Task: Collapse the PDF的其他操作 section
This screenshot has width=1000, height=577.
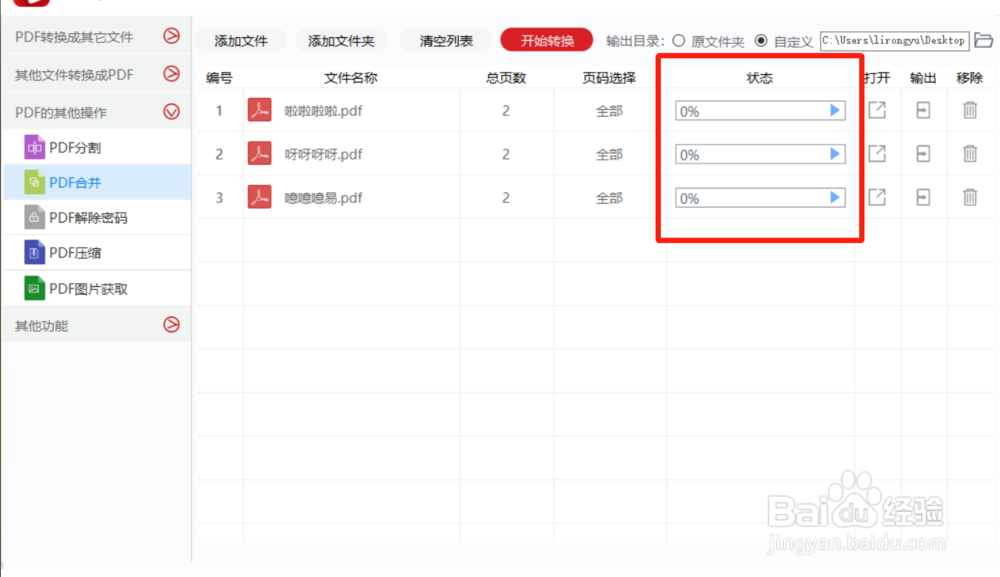Action: pyautogui.click(x=171, y=111)
